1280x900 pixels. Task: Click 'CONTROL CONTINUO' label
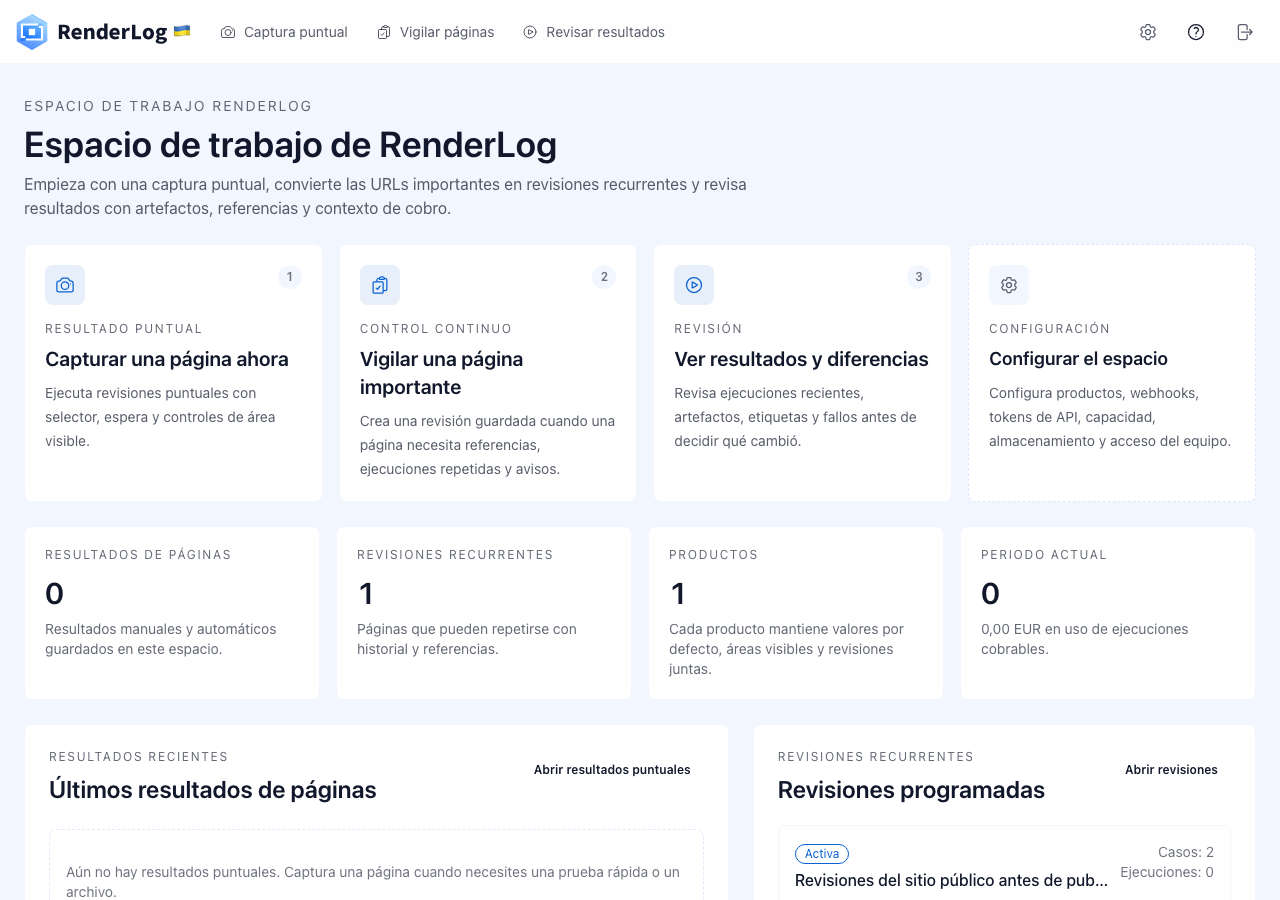[x=436, y=329]
